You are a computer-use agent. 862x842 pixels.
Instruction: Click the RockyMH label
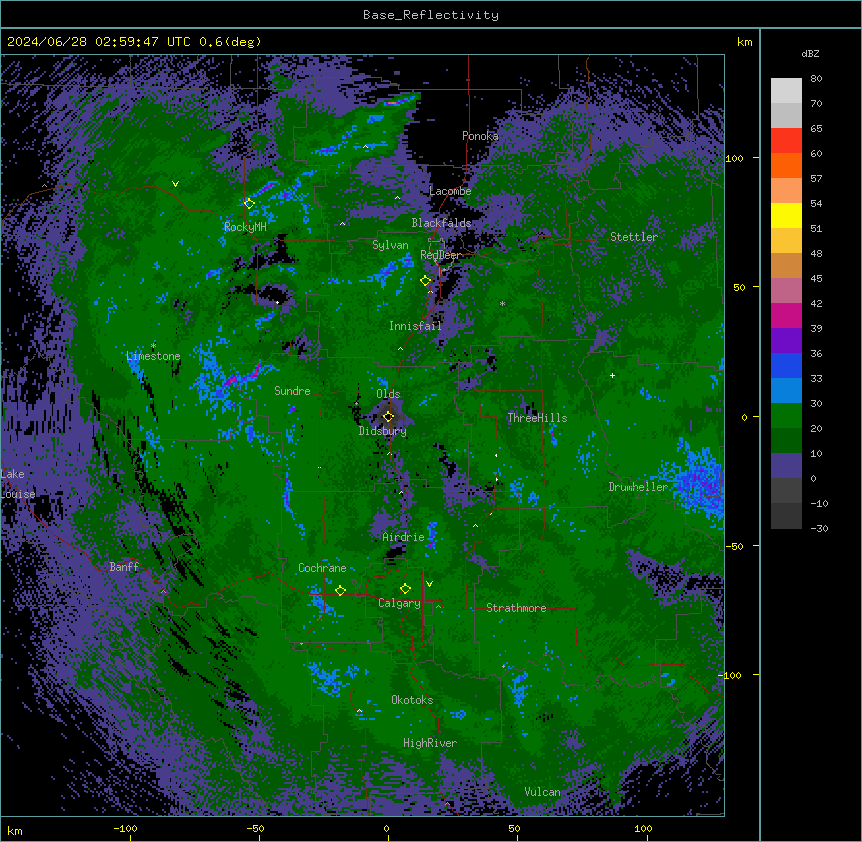pos(245,227)
